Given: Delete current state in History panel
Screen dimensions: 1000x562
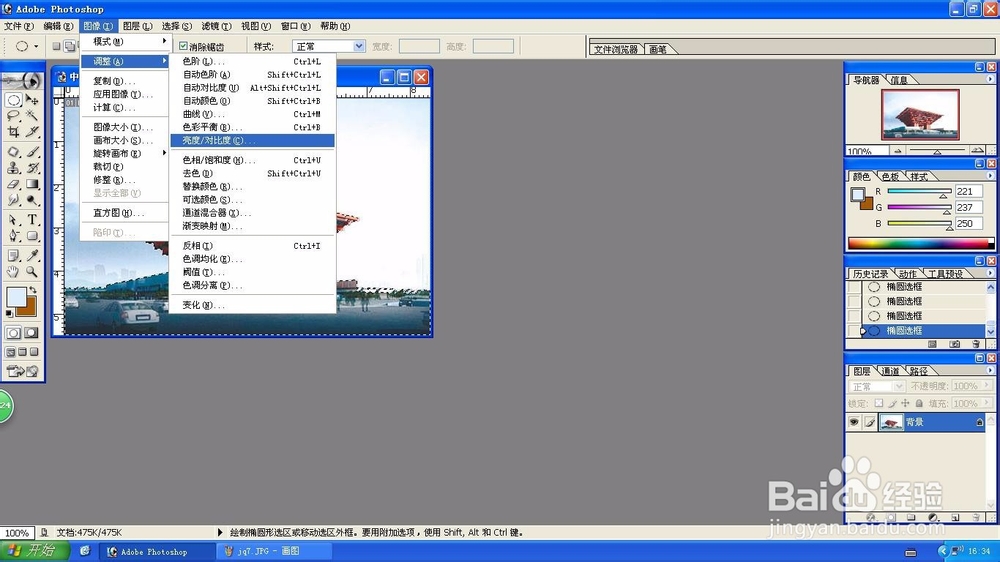Looking at the screenshot, I should point(976,344).
